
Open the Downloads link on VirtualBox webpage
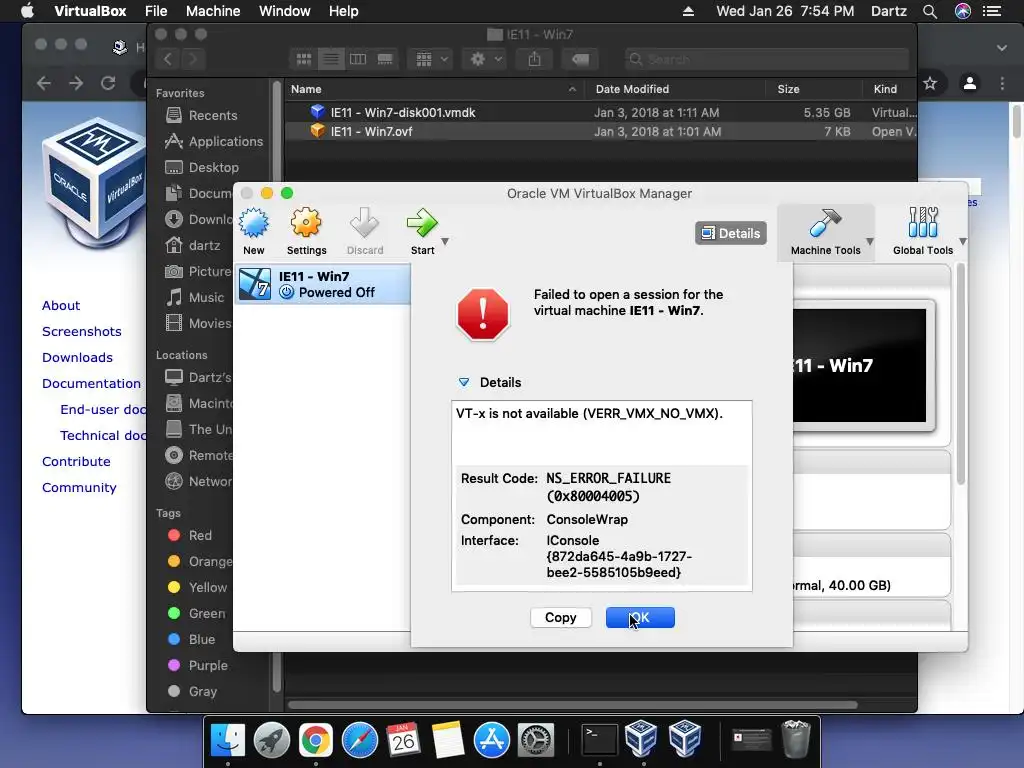click(x=77, y=358)
